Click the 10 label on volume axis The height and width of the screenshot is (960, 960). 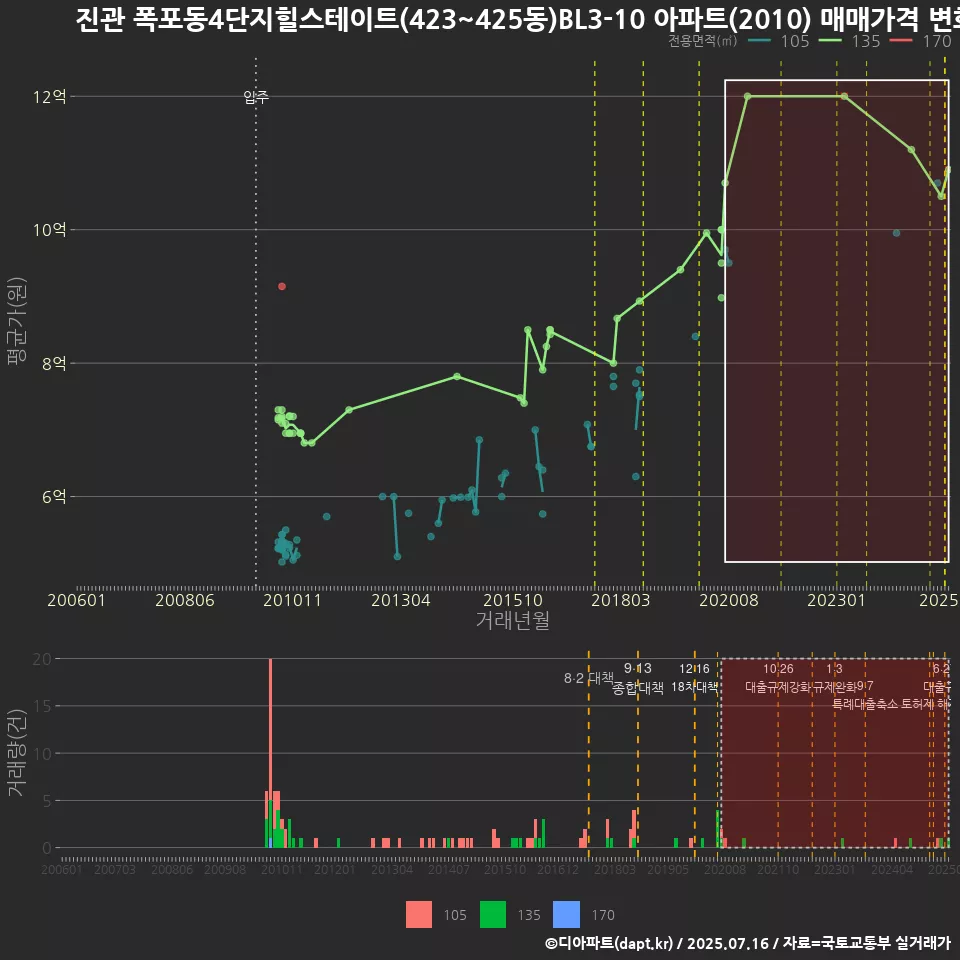click(x=42, y=754)
